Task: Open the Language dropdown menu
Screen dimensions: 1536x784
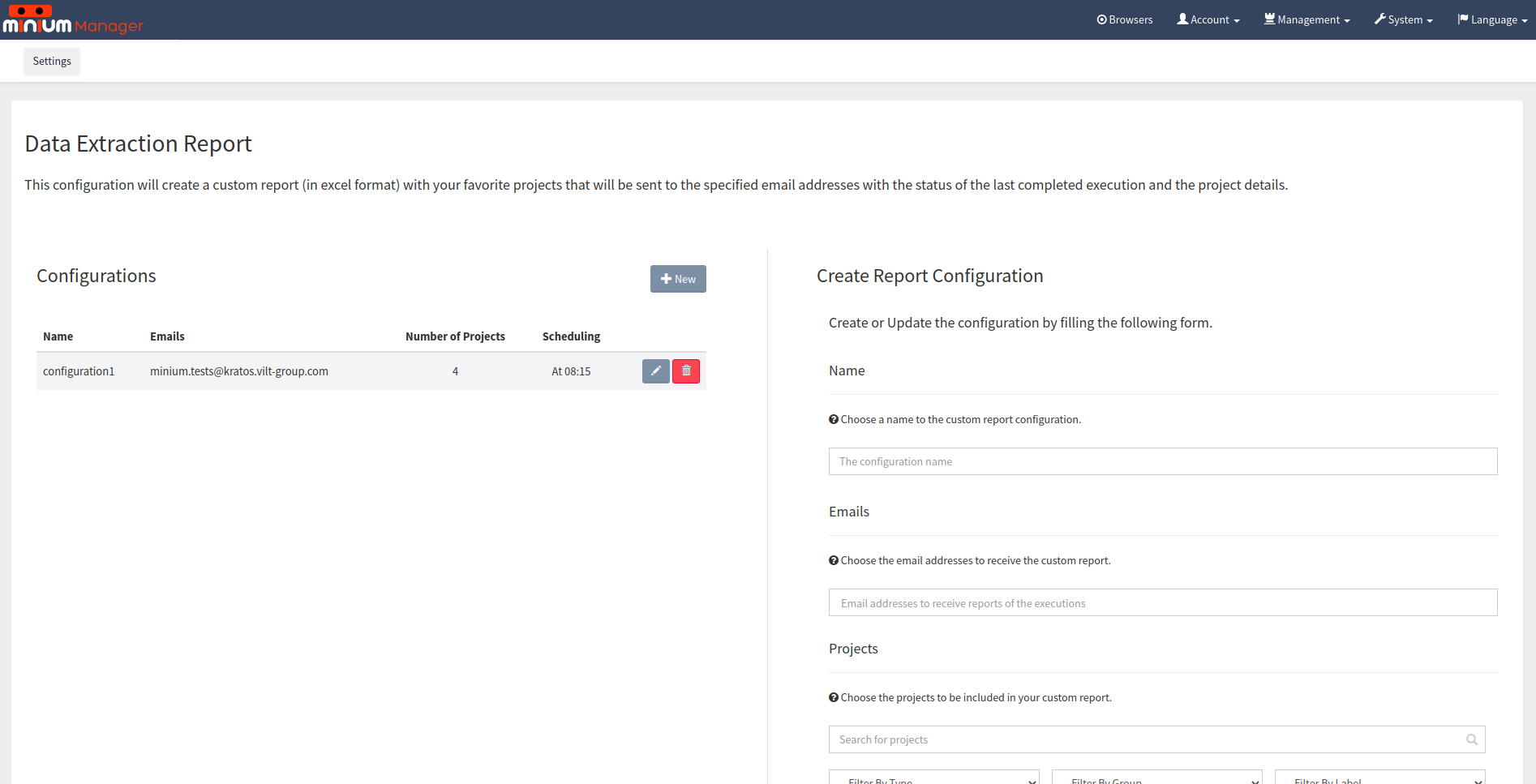Action: [x=1491, y=19]
